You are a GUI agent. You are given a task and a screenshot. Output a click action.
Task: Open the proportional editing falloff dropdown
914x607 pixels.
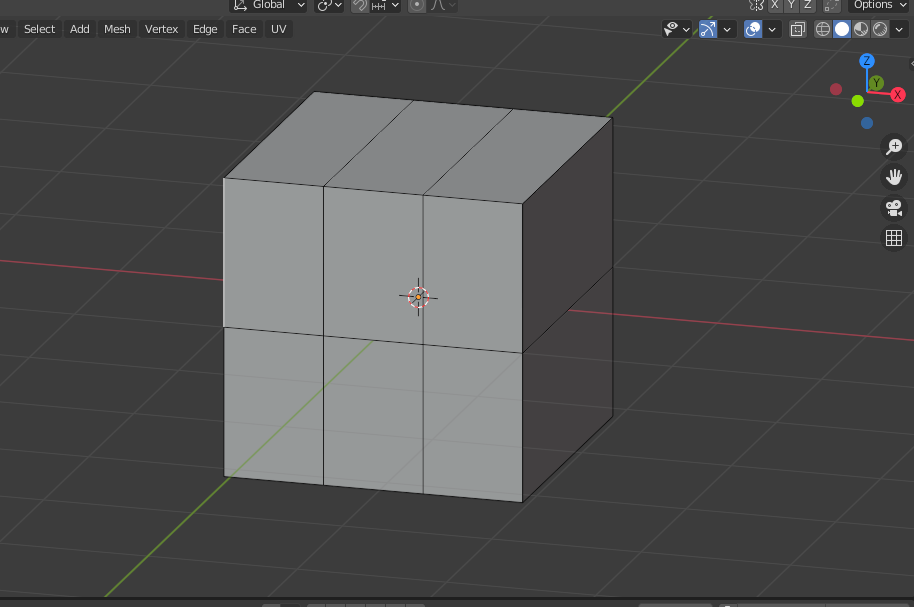444,5
